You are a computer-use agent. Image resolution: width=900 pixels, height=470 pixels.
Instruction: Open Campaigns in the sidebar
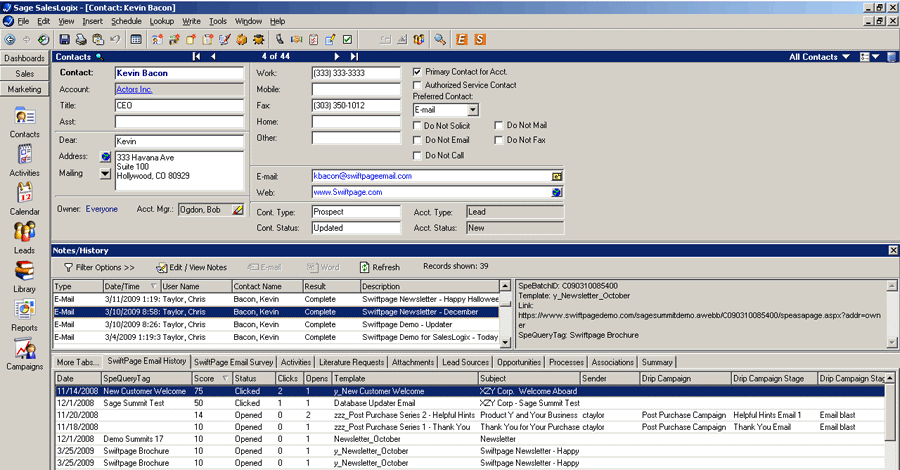[25, 355]
